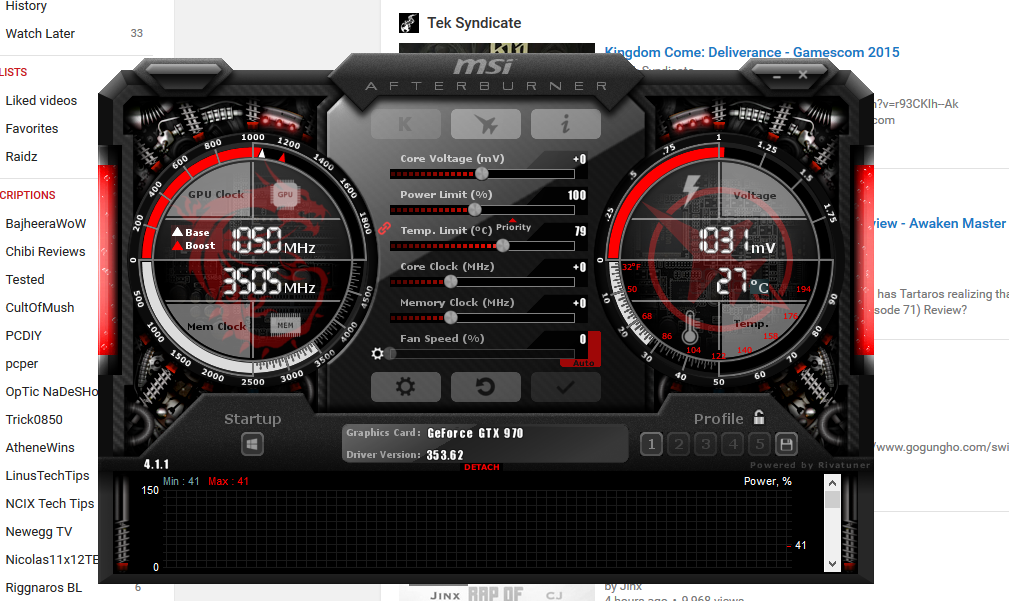Select profile slot 4
Image resolution: width=1009 pixels, height=601 pixels.
click(x=732, y=444)
